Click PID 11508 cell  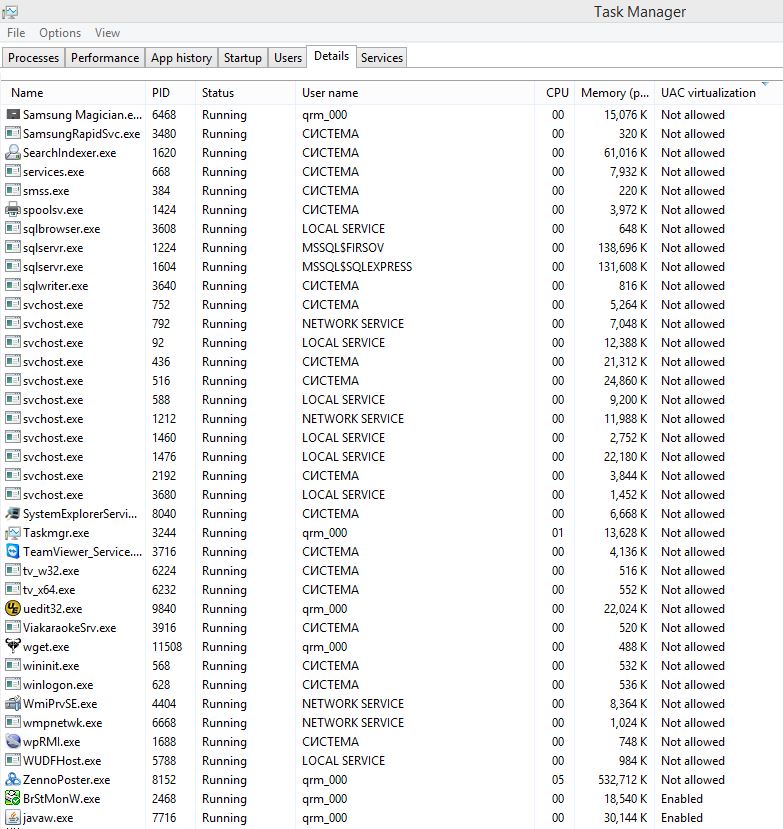click(167, 647)
